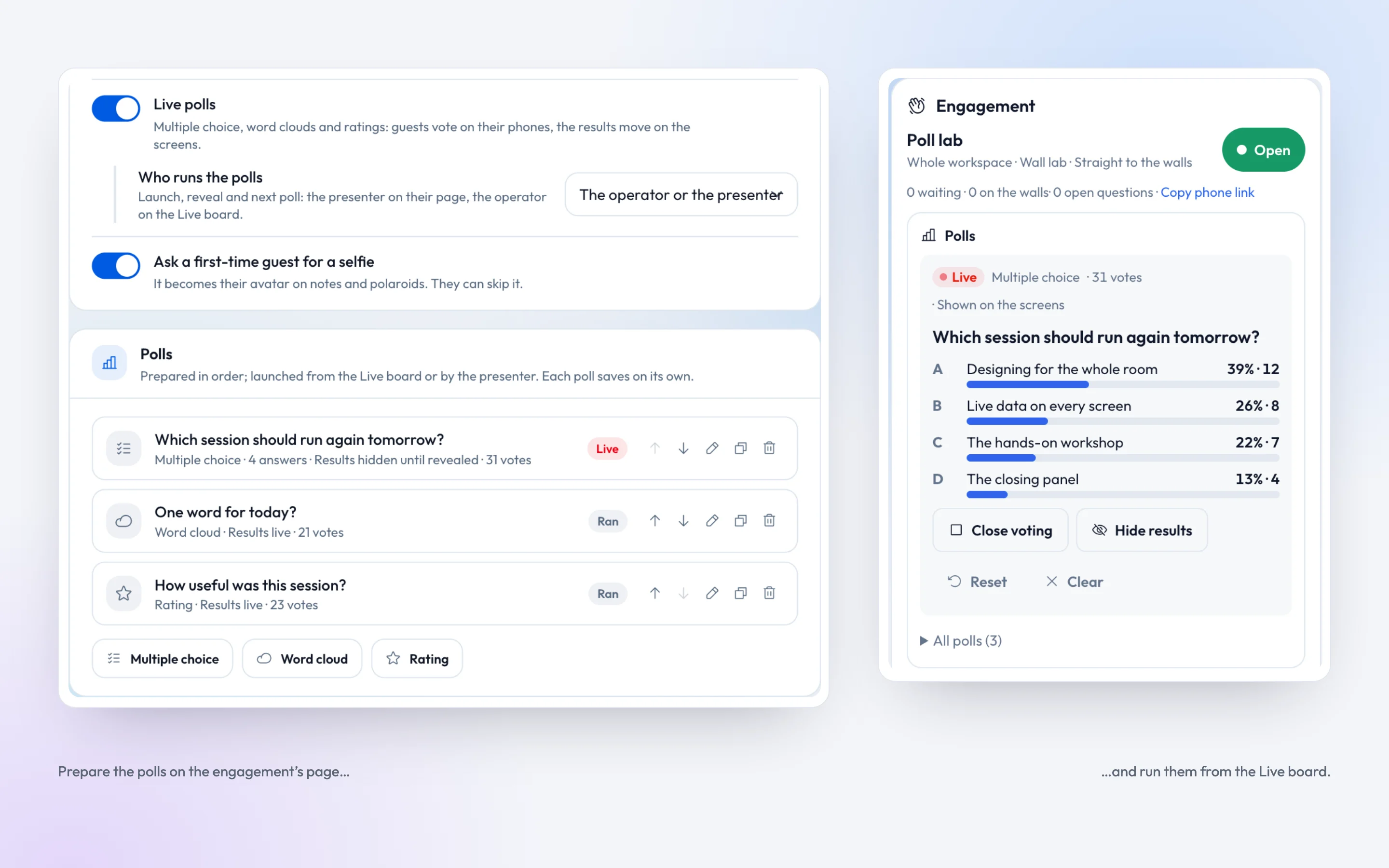
Task: Duplicate the 'One word for today?' poll
Action: coord(740,521)
